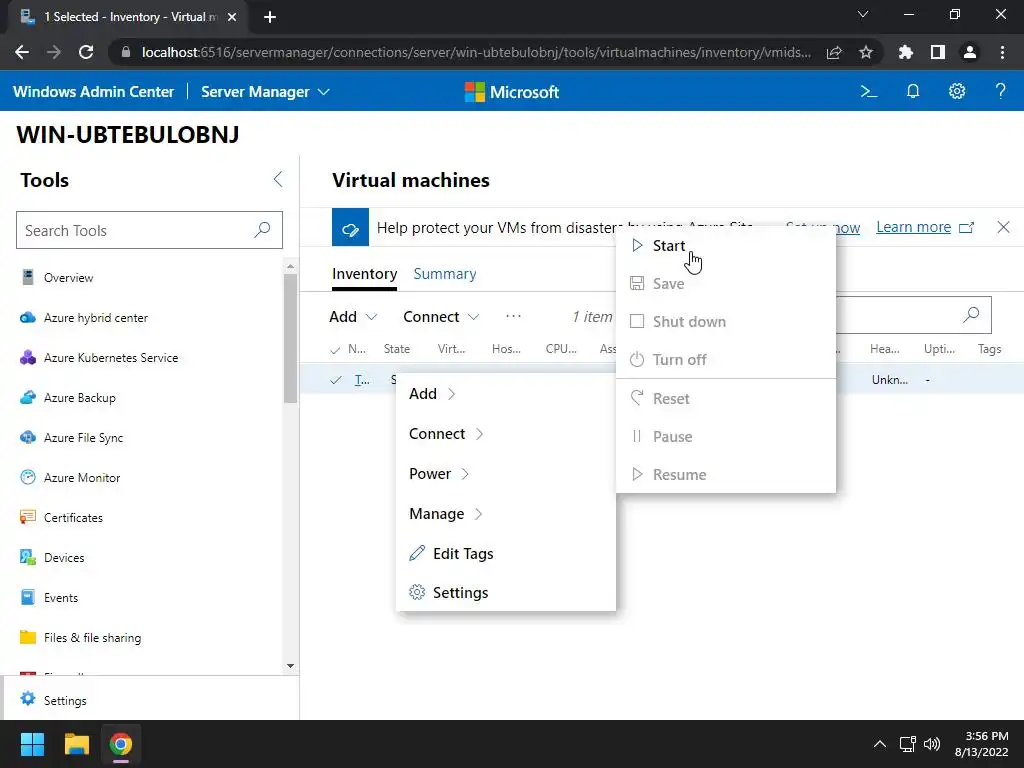1024x768 pixels.
Task: Collapse the Tools pane chevron
Action: [x=278, y=180]
